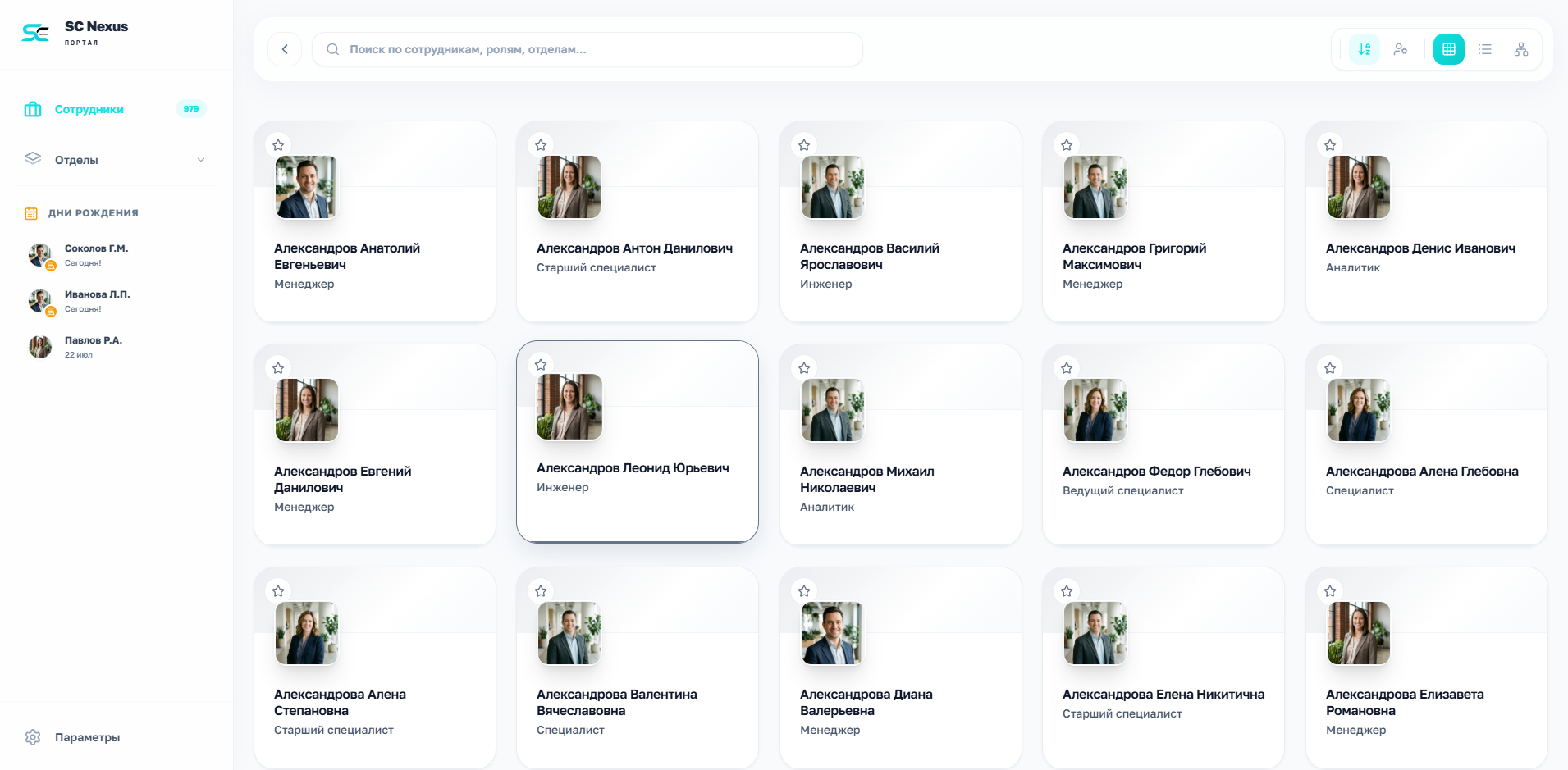Open Параметры settings
Screen dimensions: 1568x770
pos(115,737)
